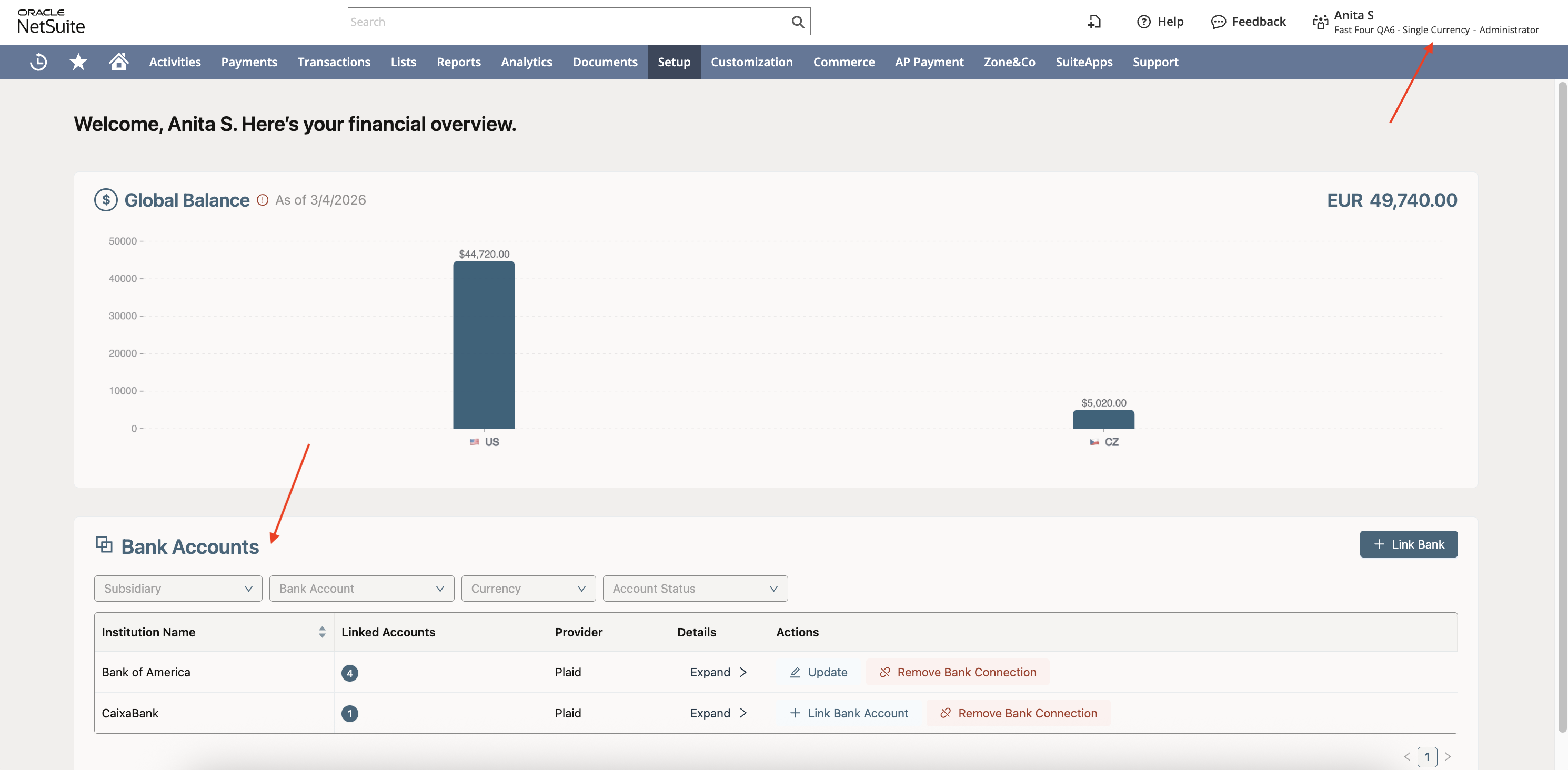Expand Bank of America details

click(718, 672)
